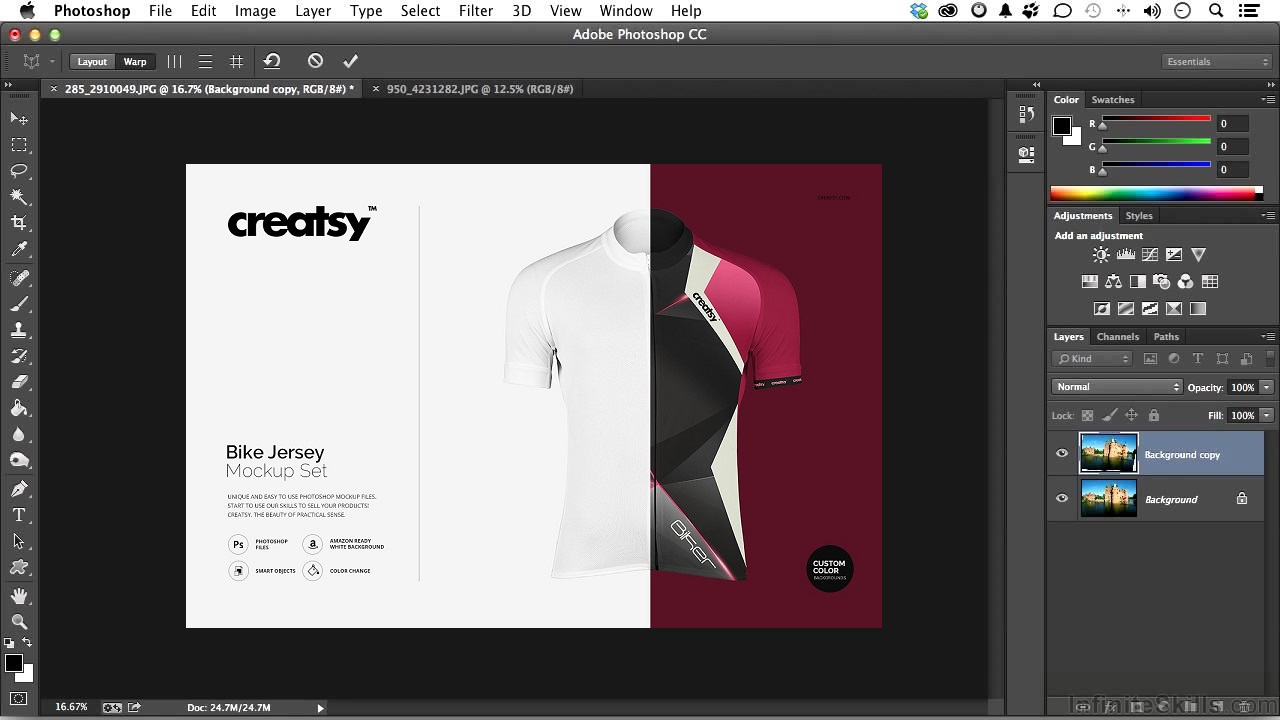Select the Background copy layer thumbnail

(1108, 454)
